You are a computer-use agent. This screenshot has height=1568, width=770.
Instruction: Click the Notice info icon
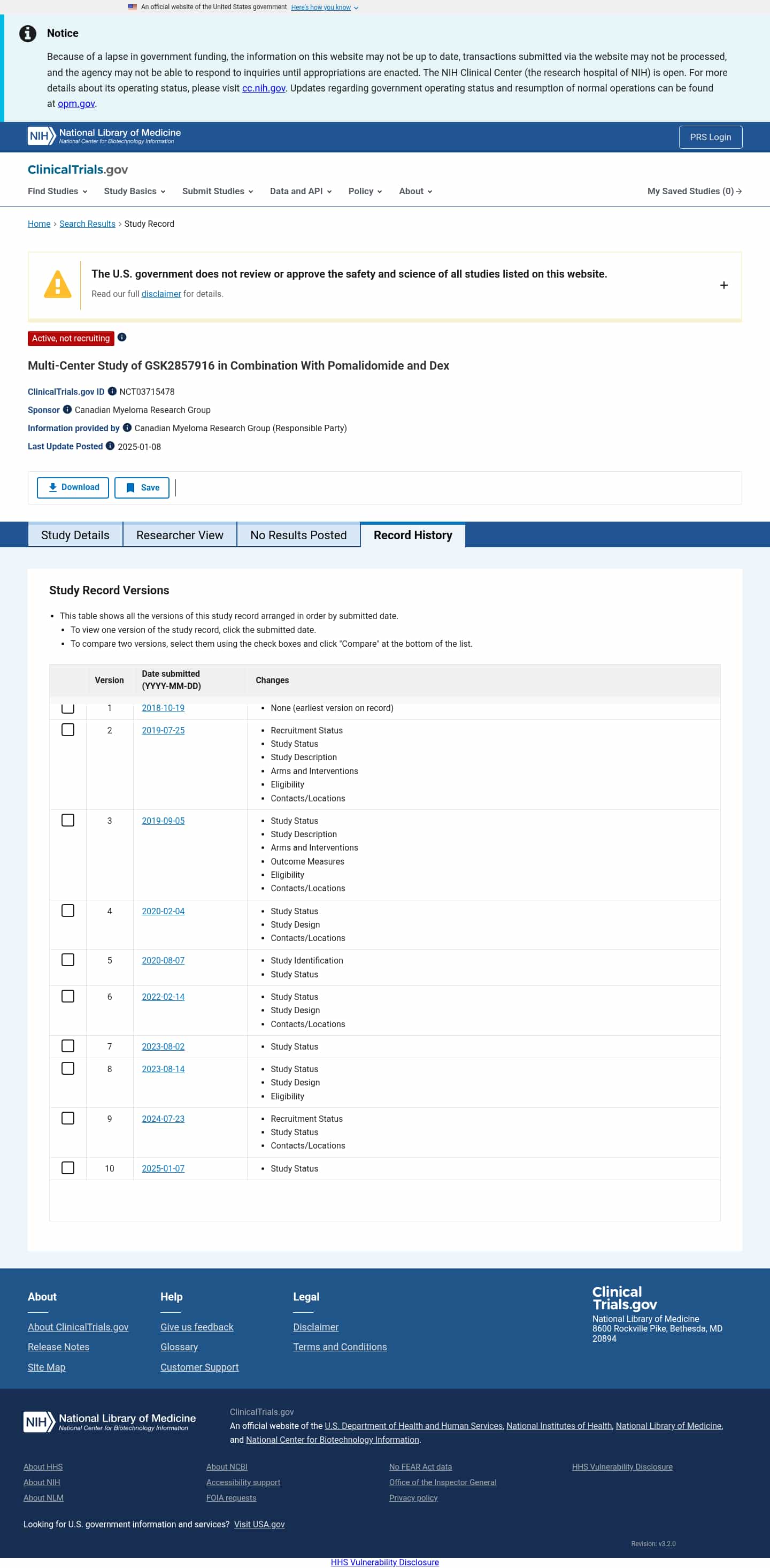(27, 34)
